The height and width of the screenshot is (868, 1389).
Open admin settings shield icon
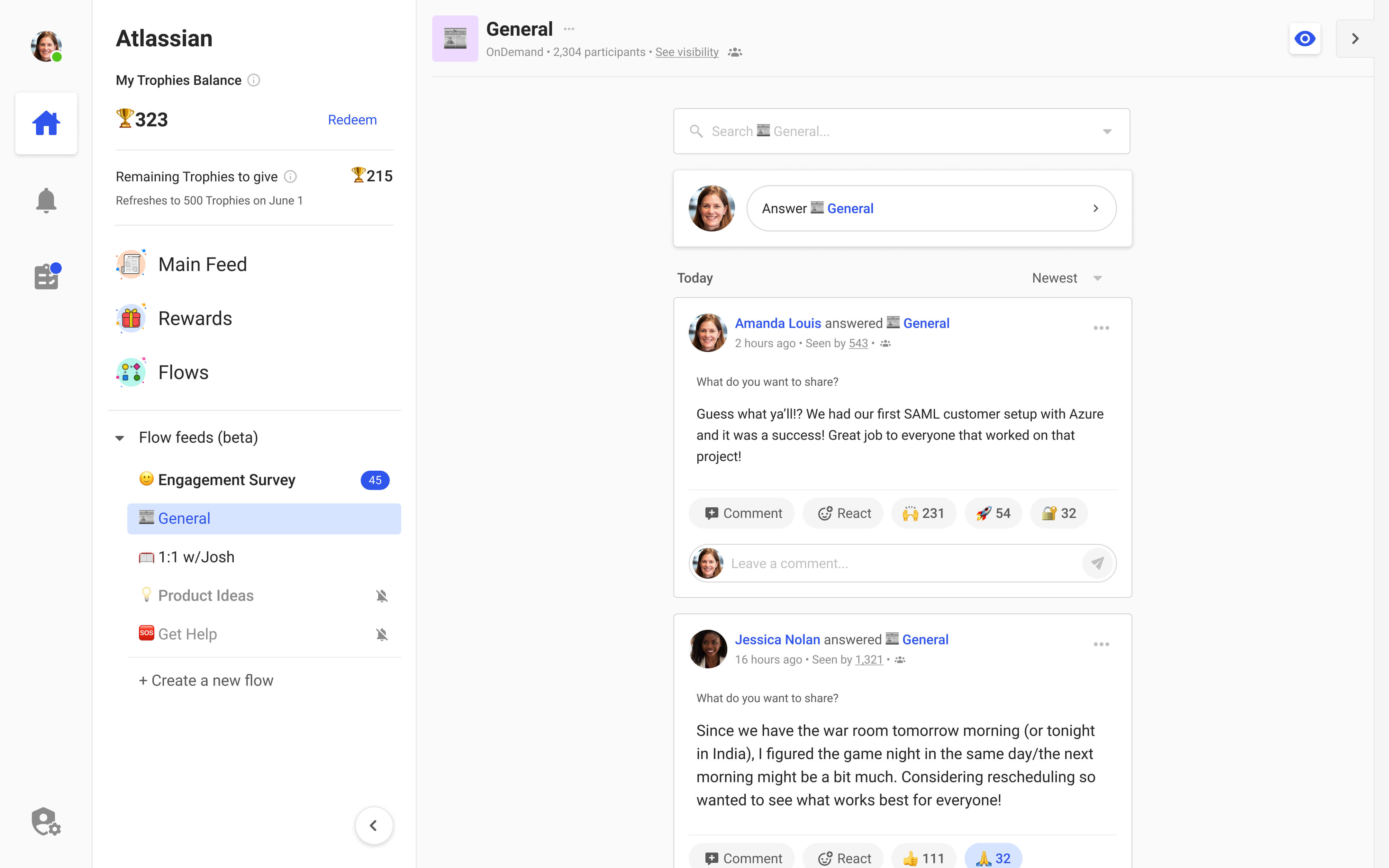click(x=46, y=821)
